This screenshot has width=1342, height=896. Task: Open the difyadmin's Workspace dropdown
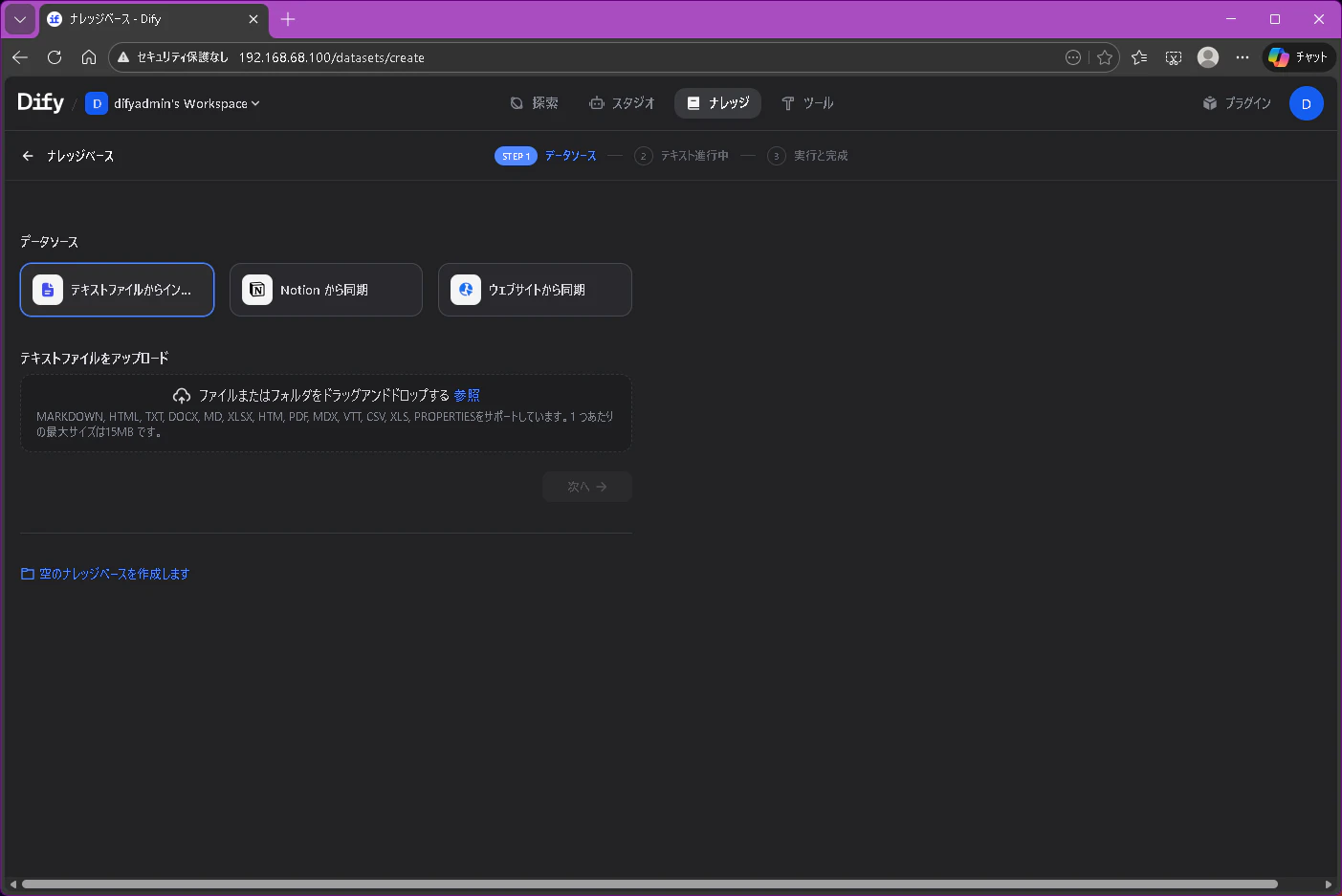172,103
